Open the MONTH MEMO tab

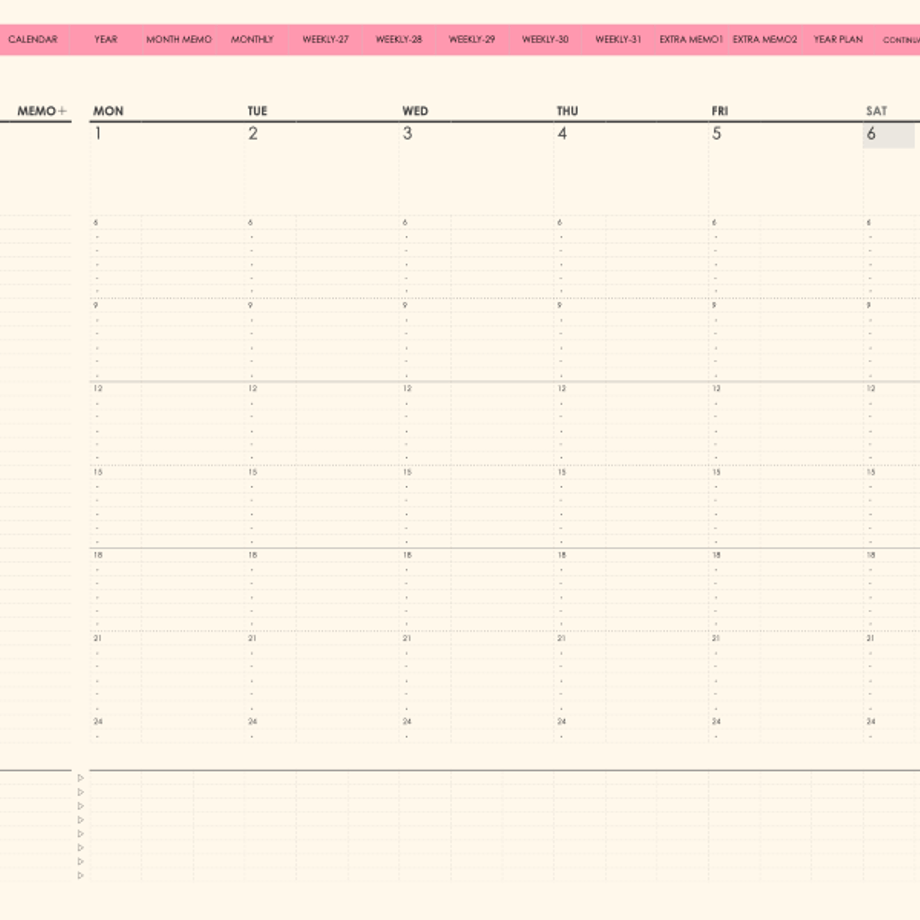point(179,39)
